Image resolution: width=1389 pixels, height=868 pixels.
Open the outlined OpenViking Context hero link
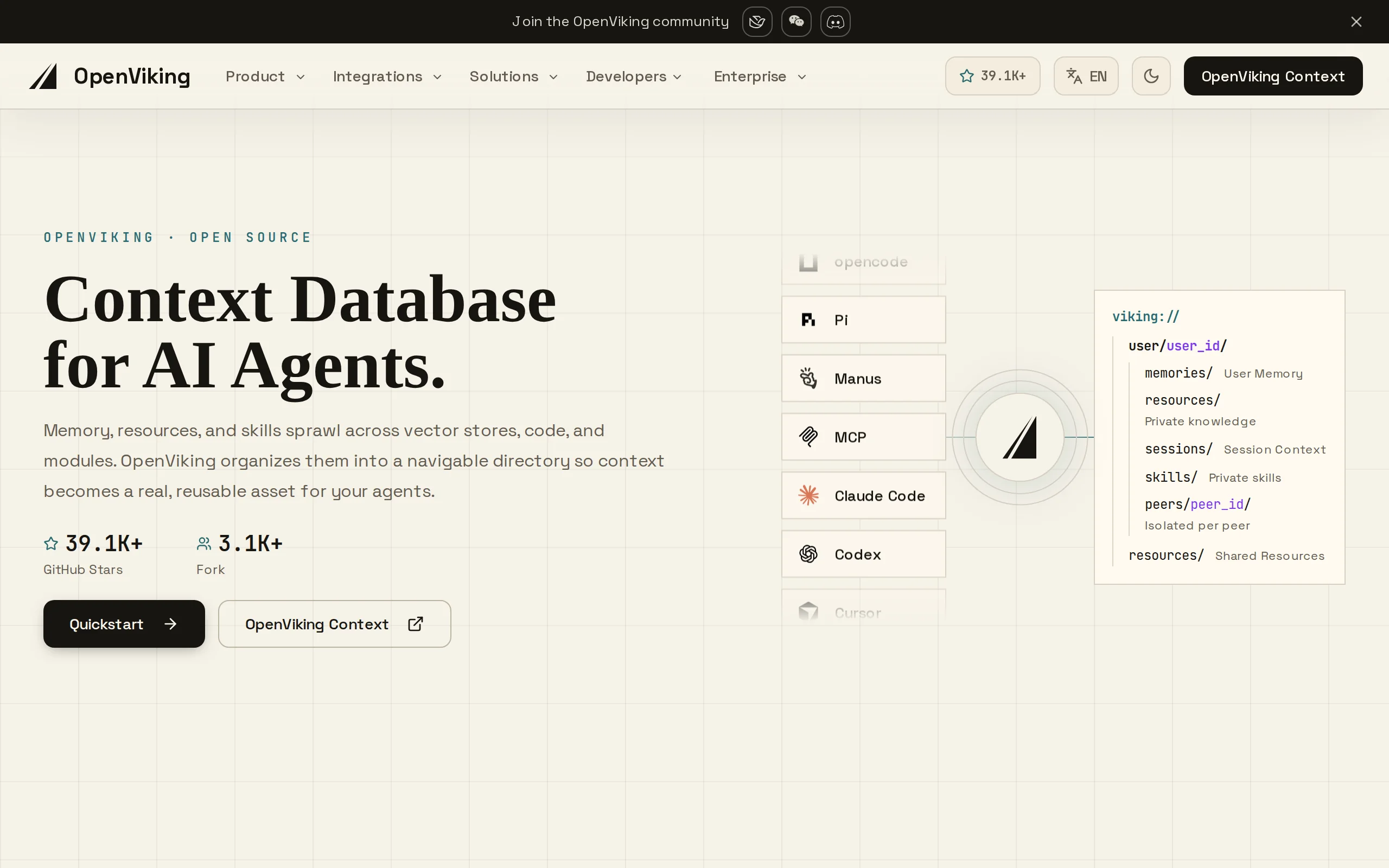pos(335,624)
